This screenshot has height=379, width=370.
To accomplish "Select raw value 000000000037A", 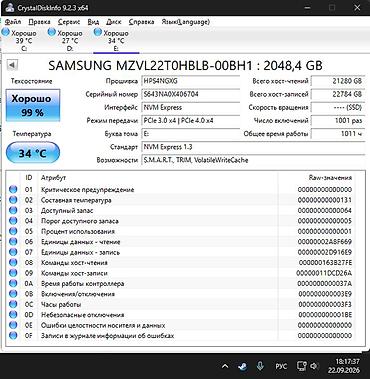I will click(x=324, y=284).
